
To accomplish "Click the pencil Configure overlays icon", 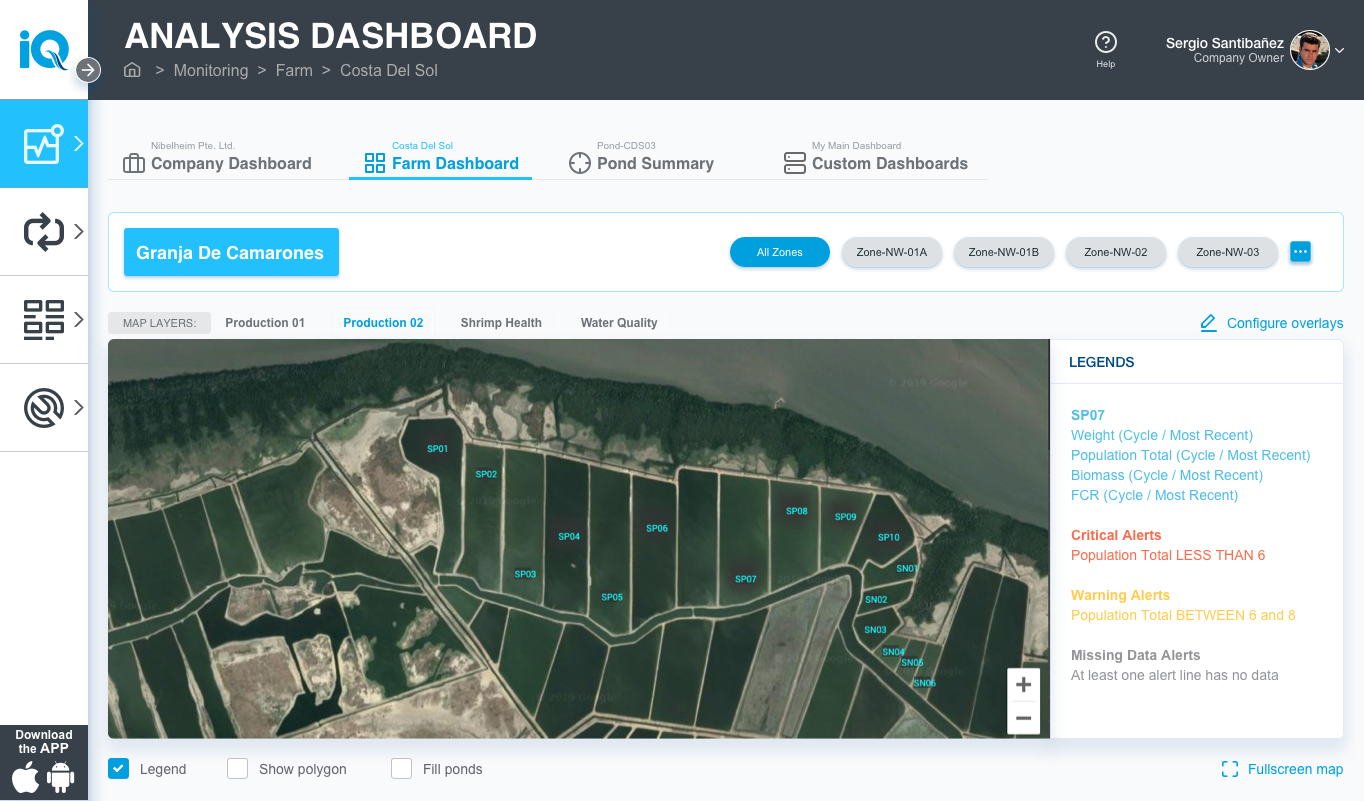I will tap(1208, 323).
